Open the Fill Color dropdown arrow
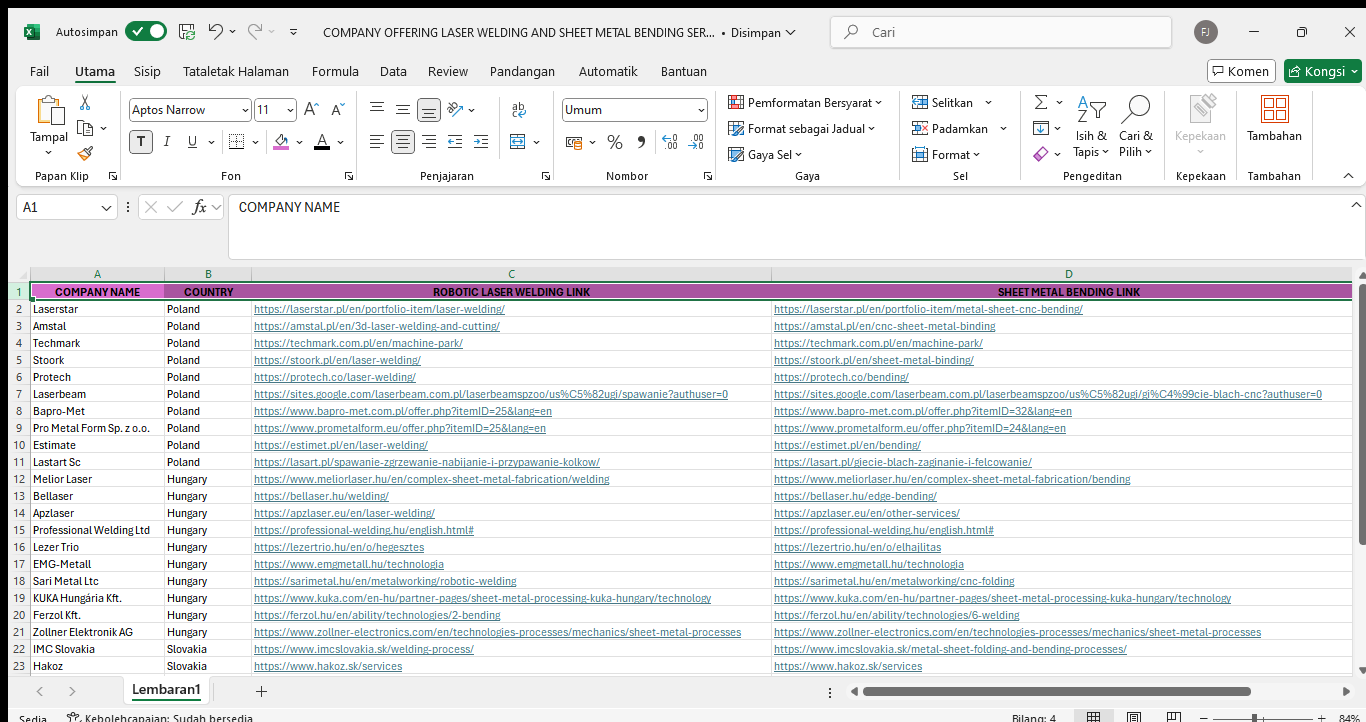This screenshot has height=722, width=1366. 299,142
